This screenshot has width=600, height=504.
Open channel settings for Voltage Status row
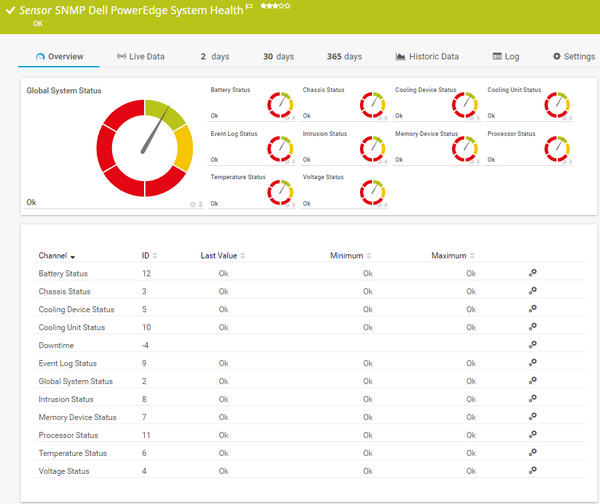tap(533, 470)
